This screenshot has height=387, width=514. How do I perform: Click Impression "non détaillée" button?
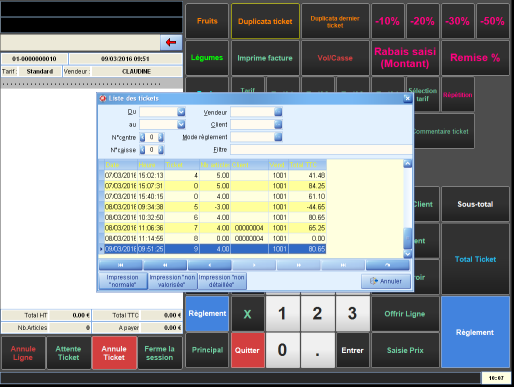[222, 281]
